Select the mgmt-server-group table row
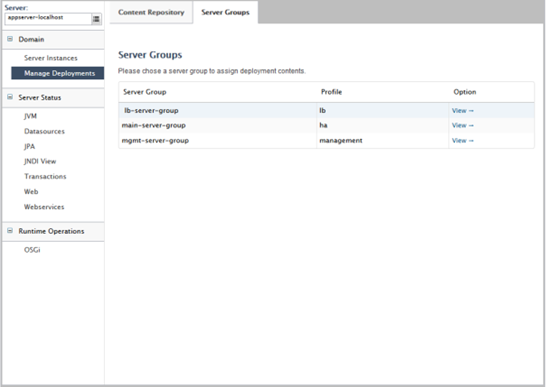This screenshot has height=387, width=546. pos(326,140)
